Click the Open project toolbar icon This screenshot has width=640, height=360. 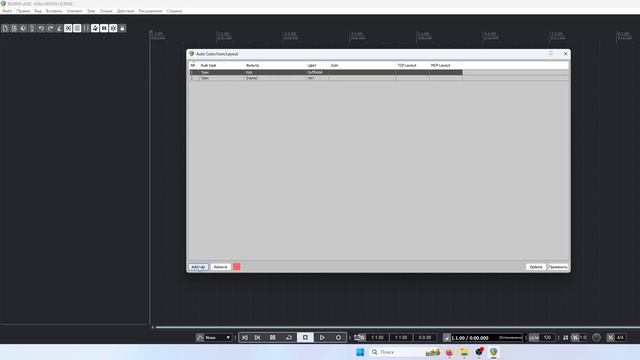point(14,28)
